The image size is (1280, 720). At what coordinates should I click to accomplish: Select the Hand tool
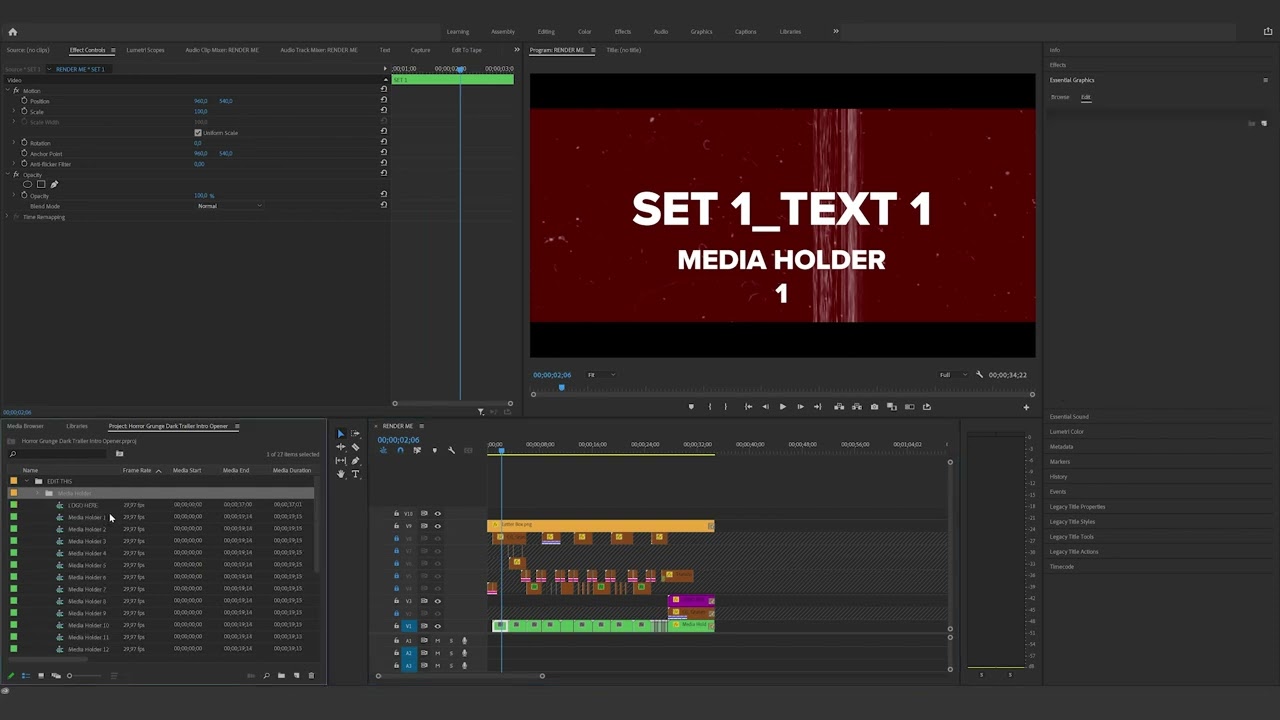[x=340, y=474]
